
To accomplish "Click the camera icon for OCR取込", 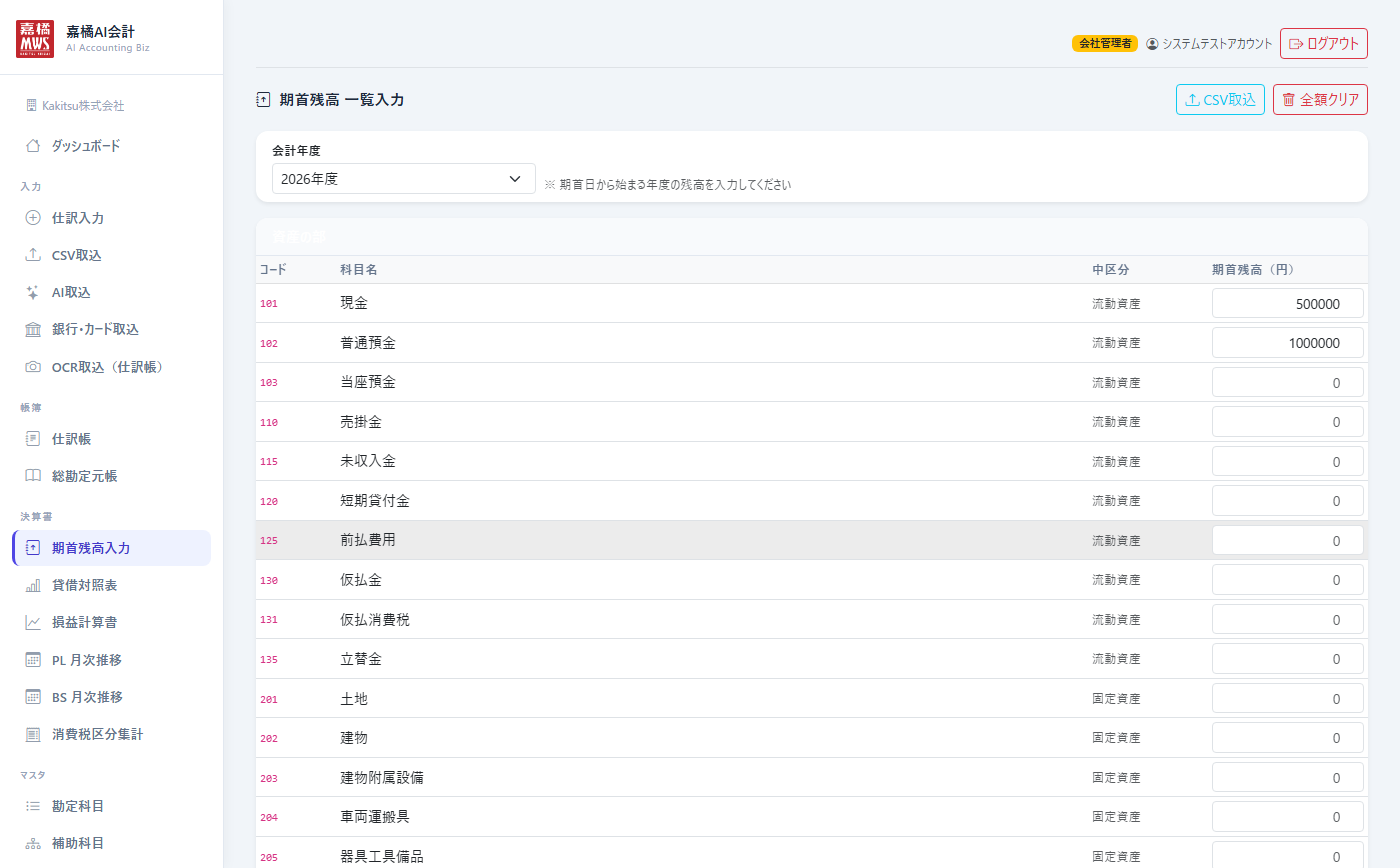I will (x=33, y=367).
